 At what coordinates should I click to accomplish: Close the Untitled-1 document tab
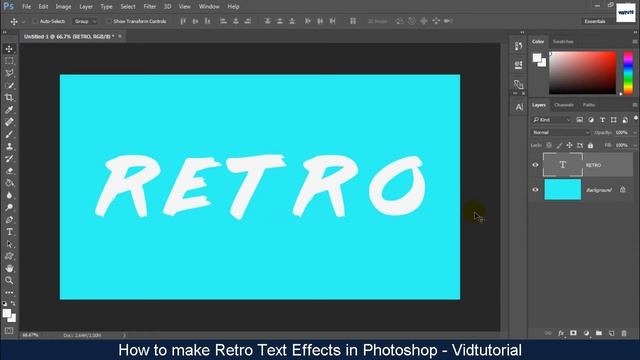pyautogui.click(x=120, y=36)
